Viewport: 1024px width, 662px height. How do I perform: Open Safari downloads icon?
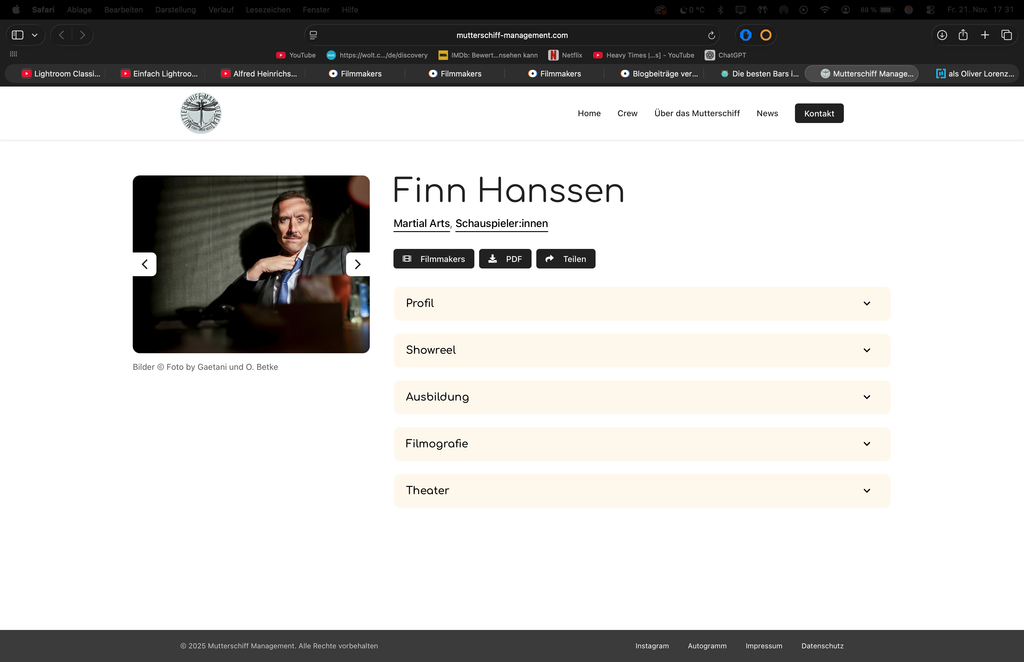tap(942, 35)
